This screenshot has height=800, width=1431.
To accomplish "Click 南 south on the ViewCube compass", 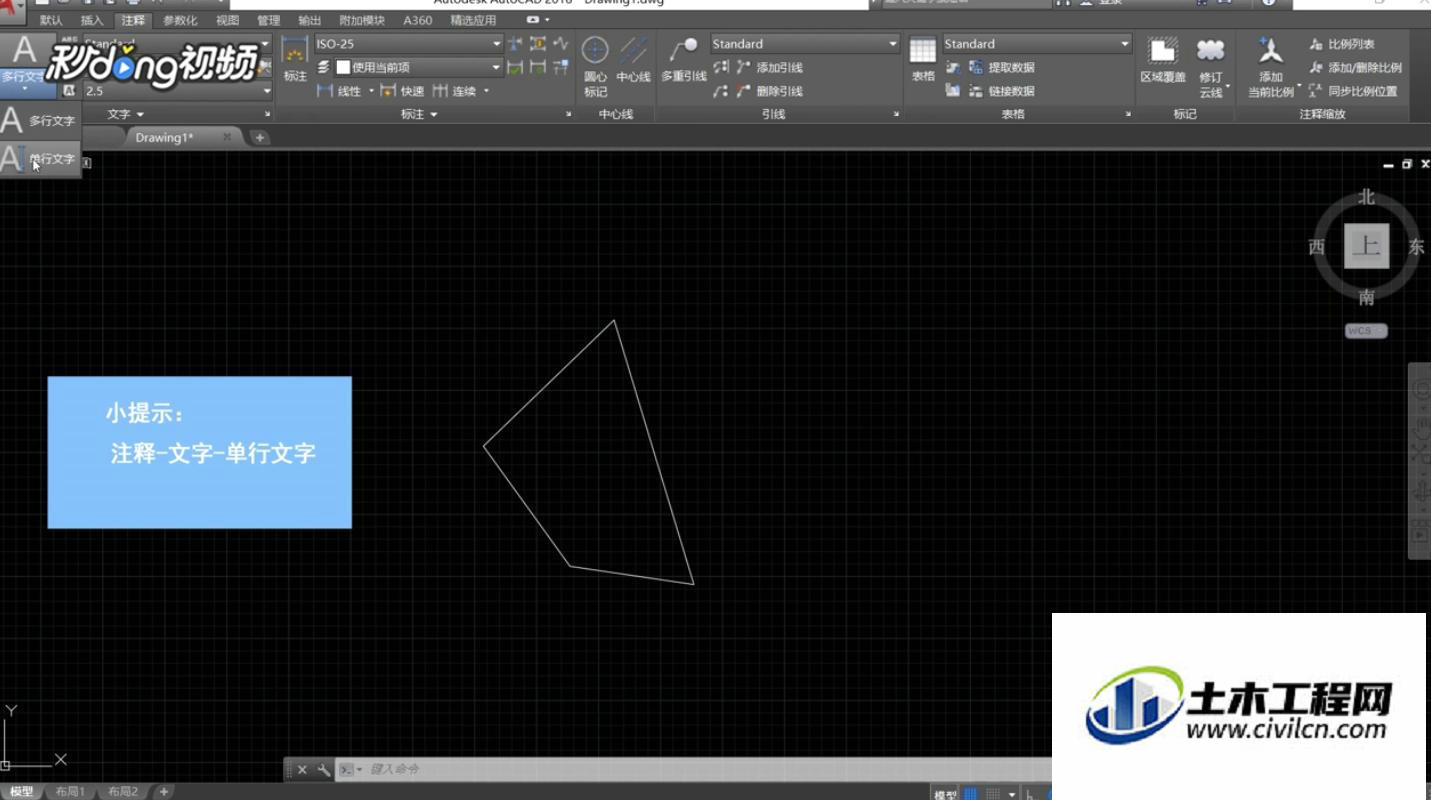I will pos(1366,297).
